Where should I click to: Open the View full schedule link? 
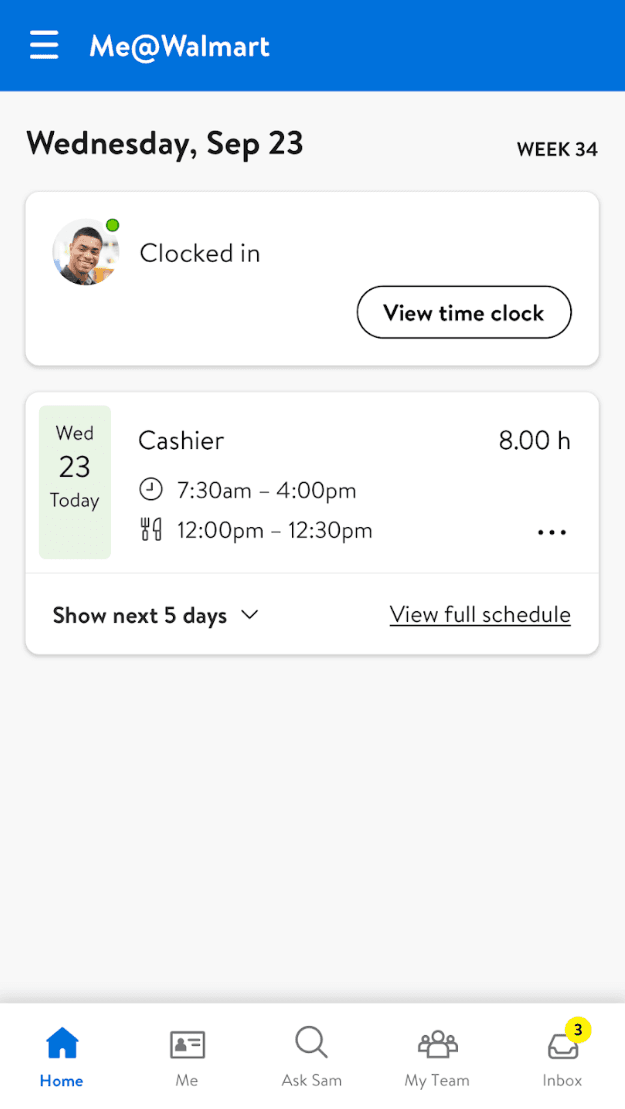(x=480, y=615)
